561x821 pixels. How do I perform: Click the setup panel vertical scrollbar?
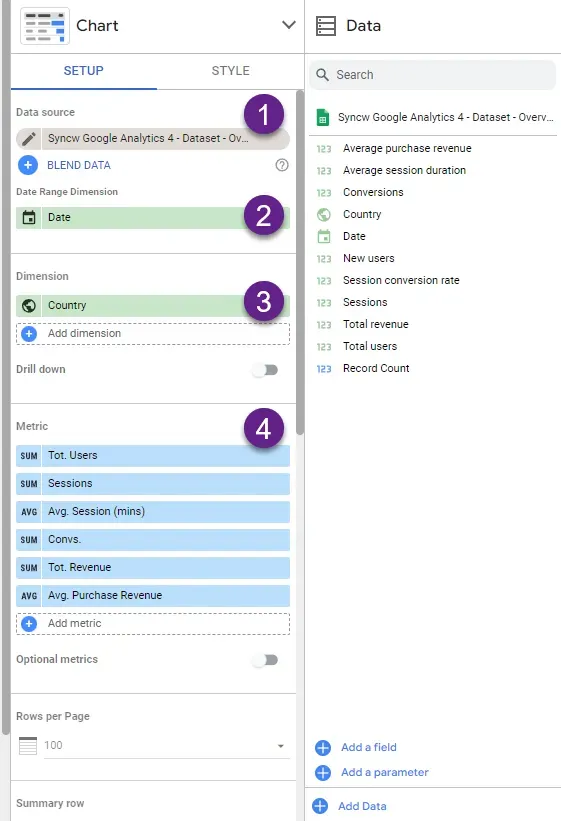click(300, 262)
